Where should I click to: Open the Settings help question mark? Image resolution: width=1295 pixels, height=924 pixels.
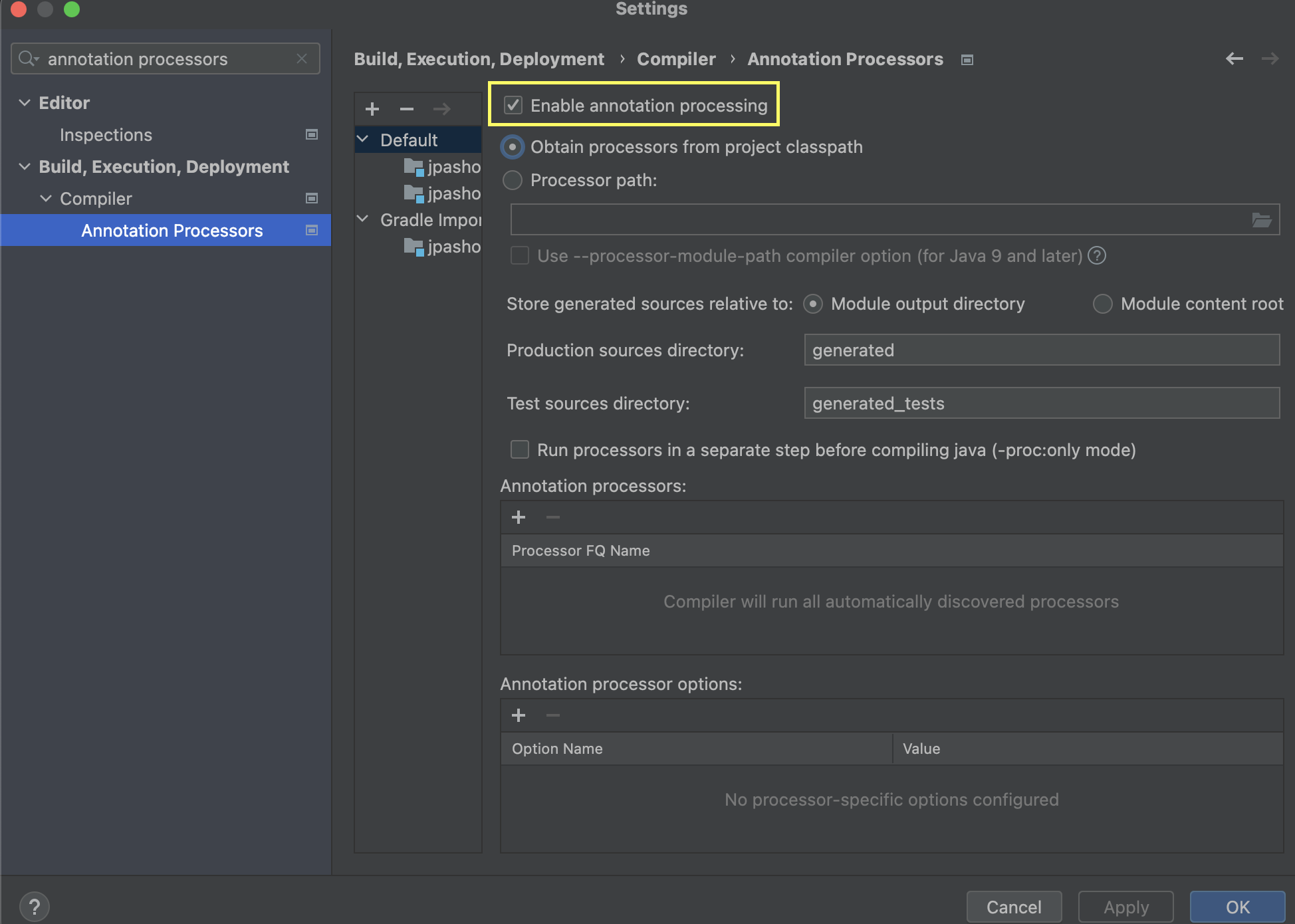point(35,907)
